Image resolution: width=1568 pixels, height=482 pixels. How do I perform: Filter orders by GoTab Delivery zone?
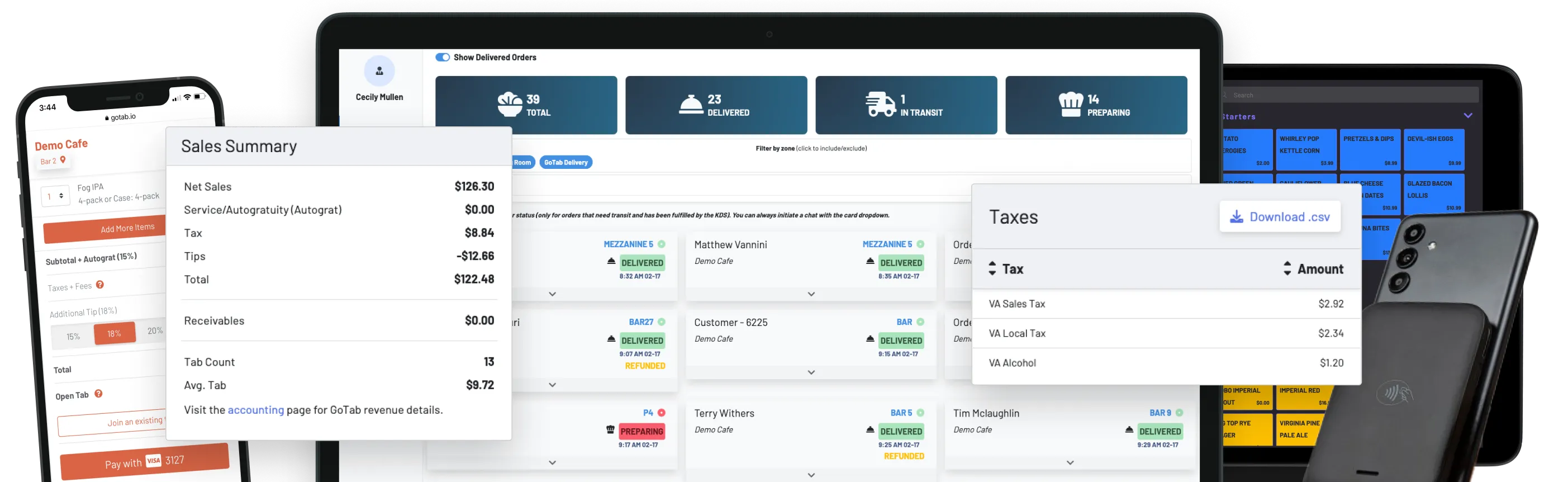tap(566, 162)
